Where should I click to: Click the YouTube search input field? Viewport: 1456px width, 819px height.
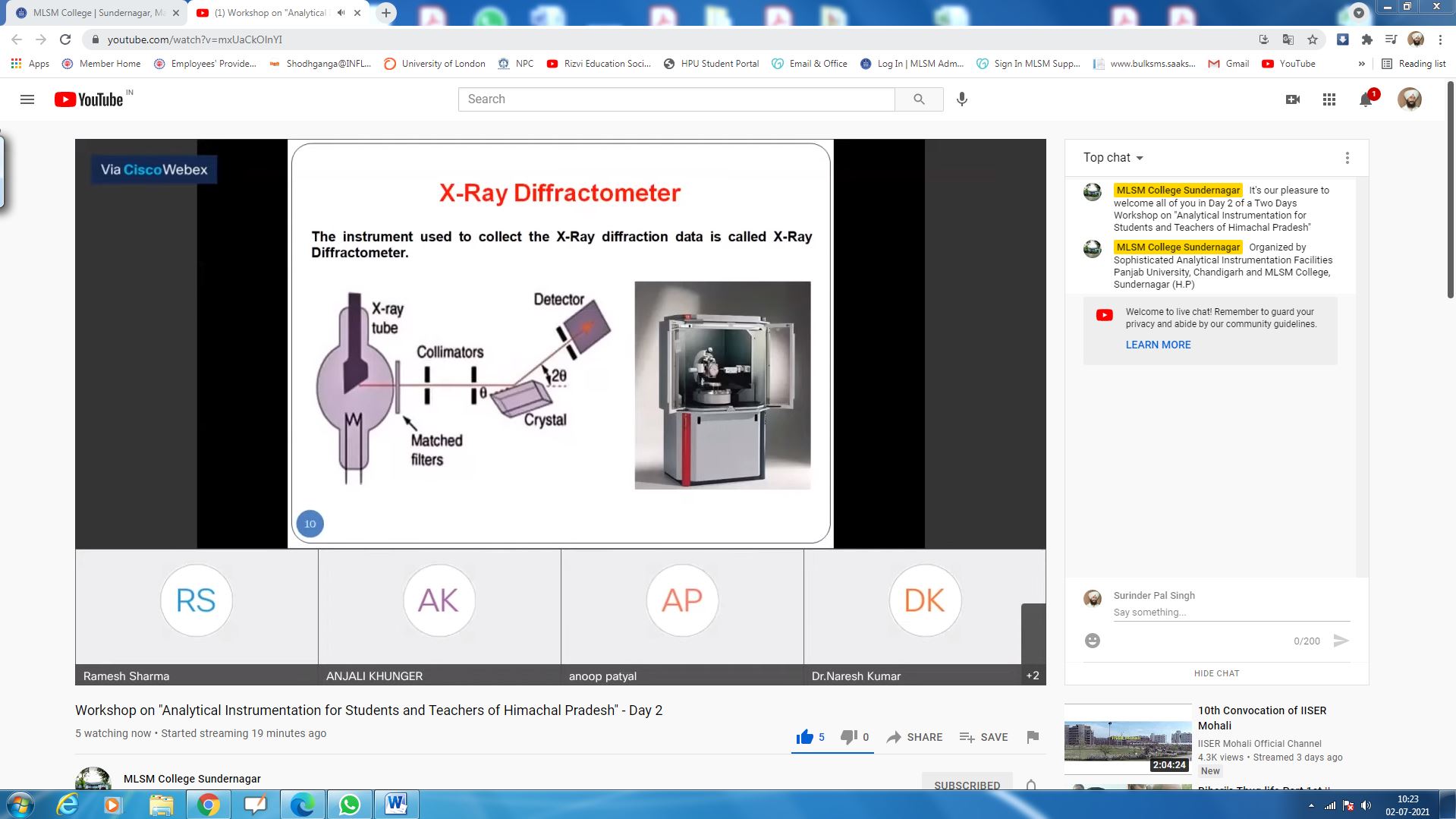coord(676,99)
